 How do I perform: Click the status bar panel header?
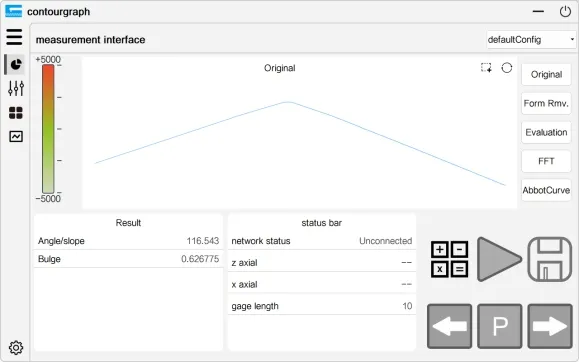click(321, 223)
